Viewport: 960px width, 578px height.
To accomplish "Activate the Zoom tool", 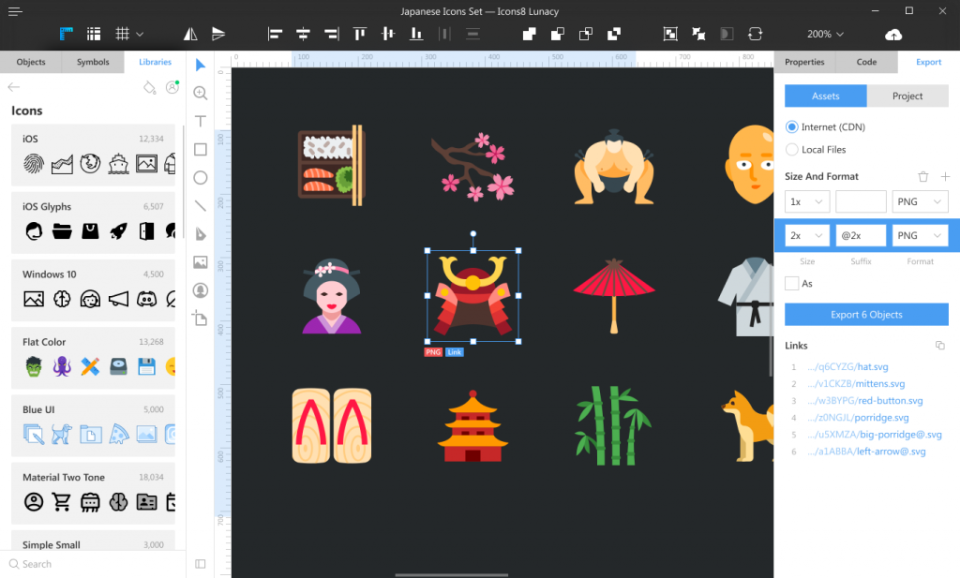I will pos(200,93).
